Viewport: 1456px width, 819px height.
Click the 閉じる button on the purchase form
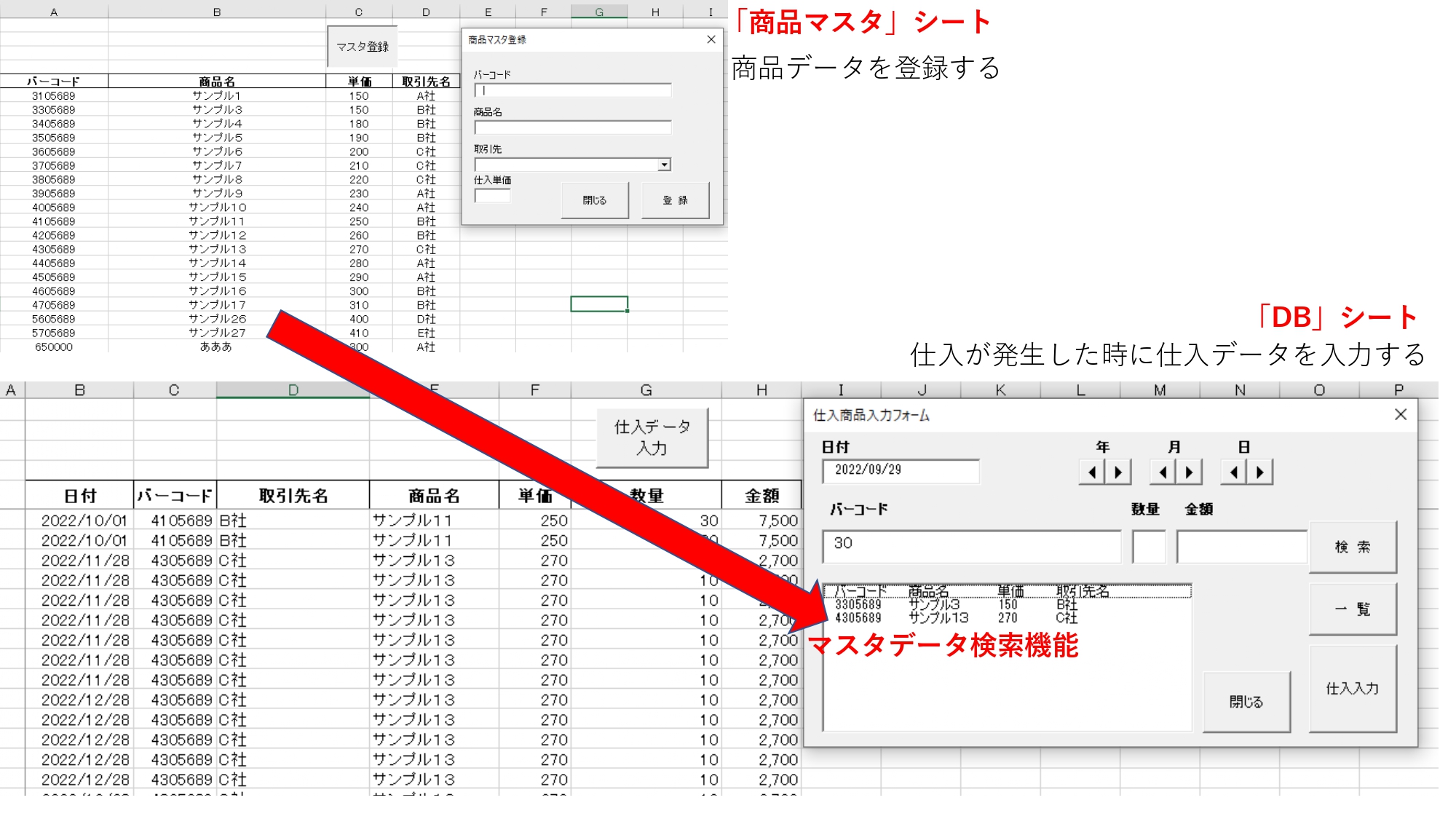tap(1246, 700)
